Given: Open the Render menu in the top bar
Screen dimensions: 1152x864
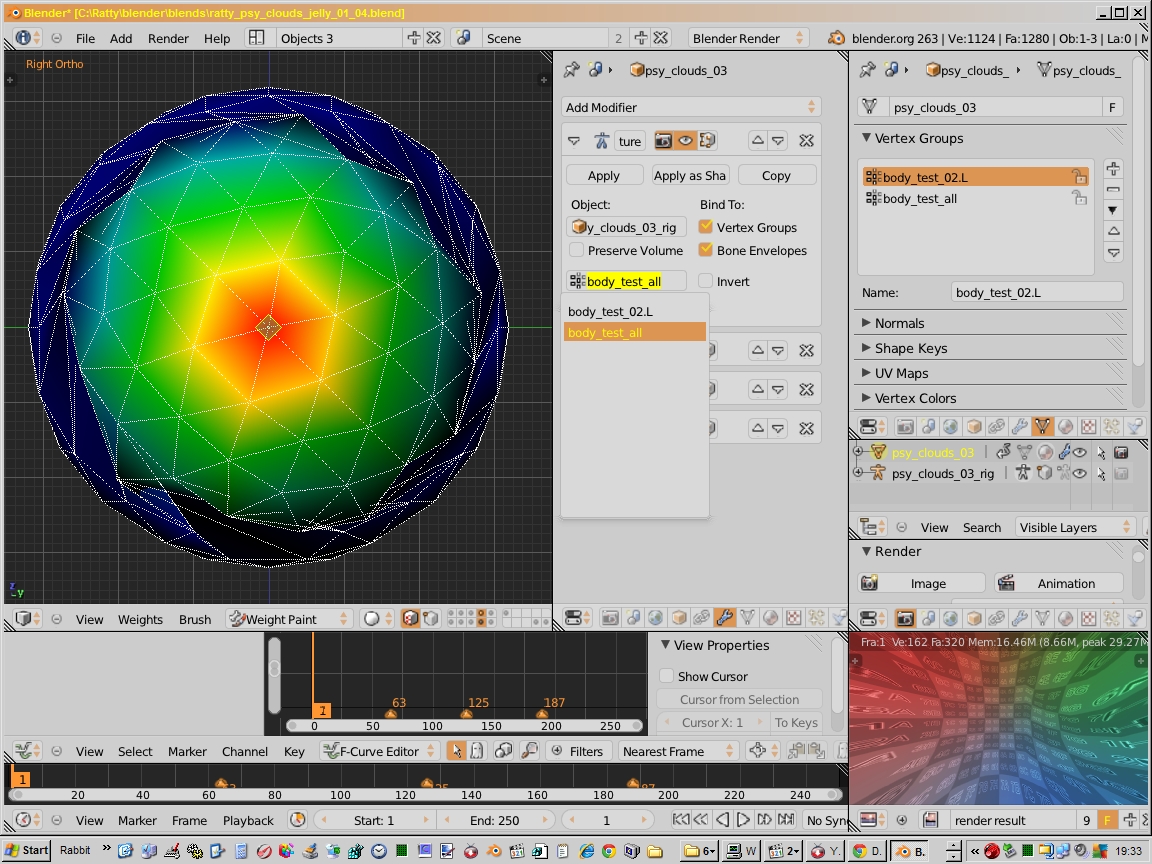Looking at the screenshot, I should pyautogui.click(x=168, y=38).
